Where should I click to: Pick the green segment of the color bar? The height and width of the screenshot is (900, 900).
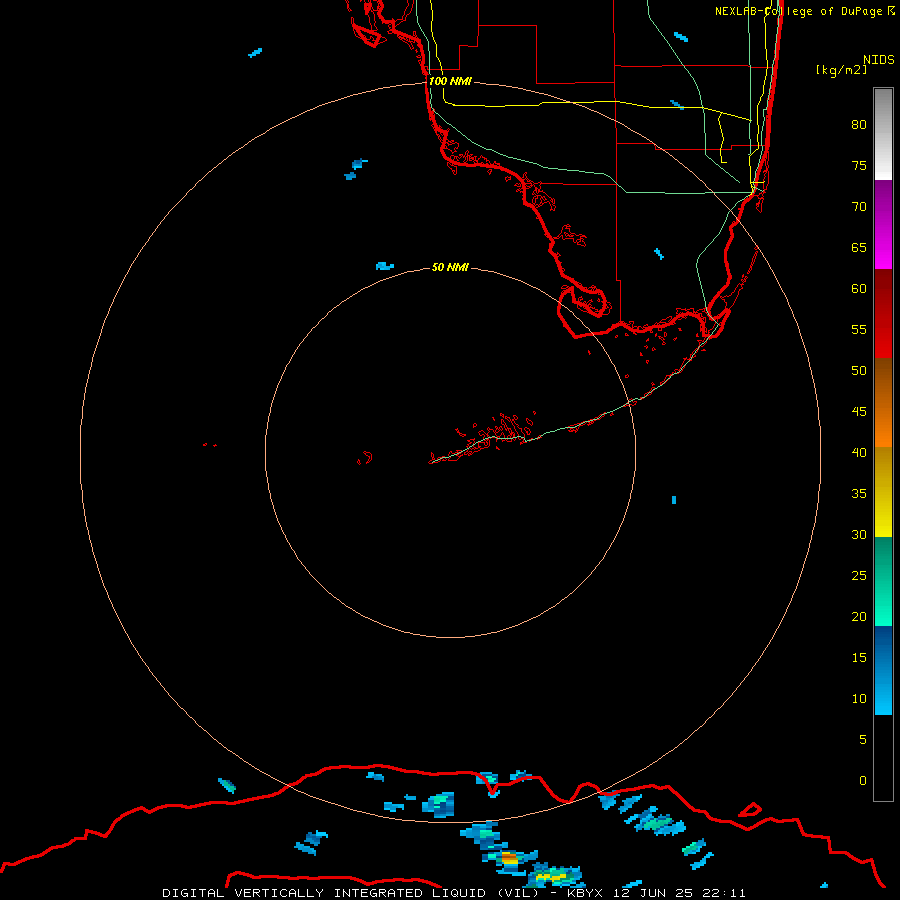pos(883,581)
